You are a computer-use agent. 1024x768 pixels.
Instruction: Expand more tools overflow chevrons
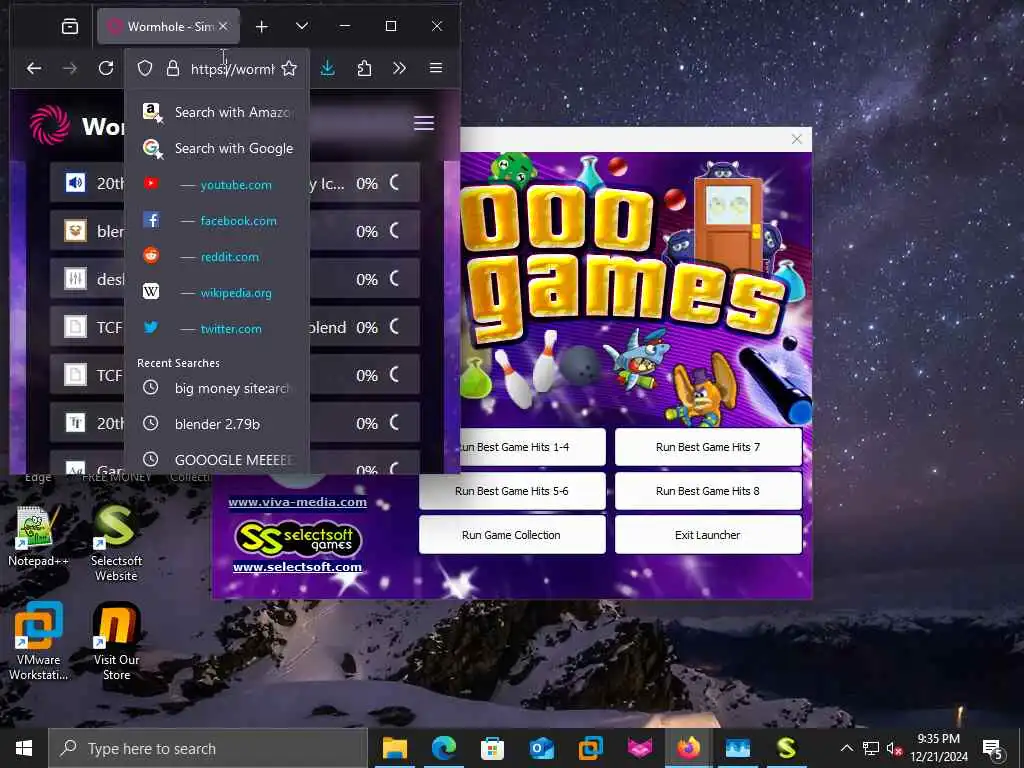click(x=400, y=68)
